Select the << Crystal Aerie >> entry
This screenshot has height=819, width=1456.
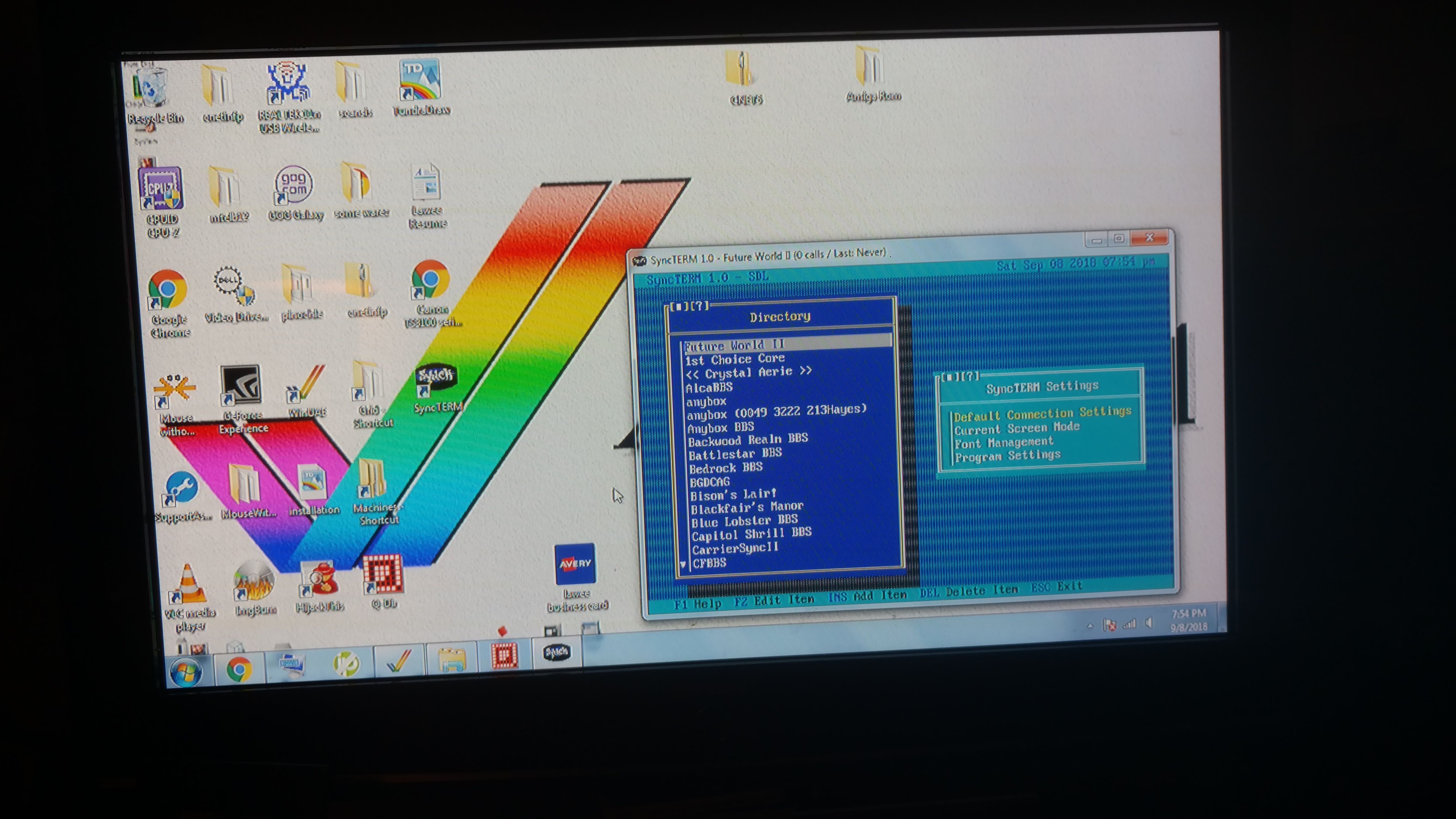point(748,372)
